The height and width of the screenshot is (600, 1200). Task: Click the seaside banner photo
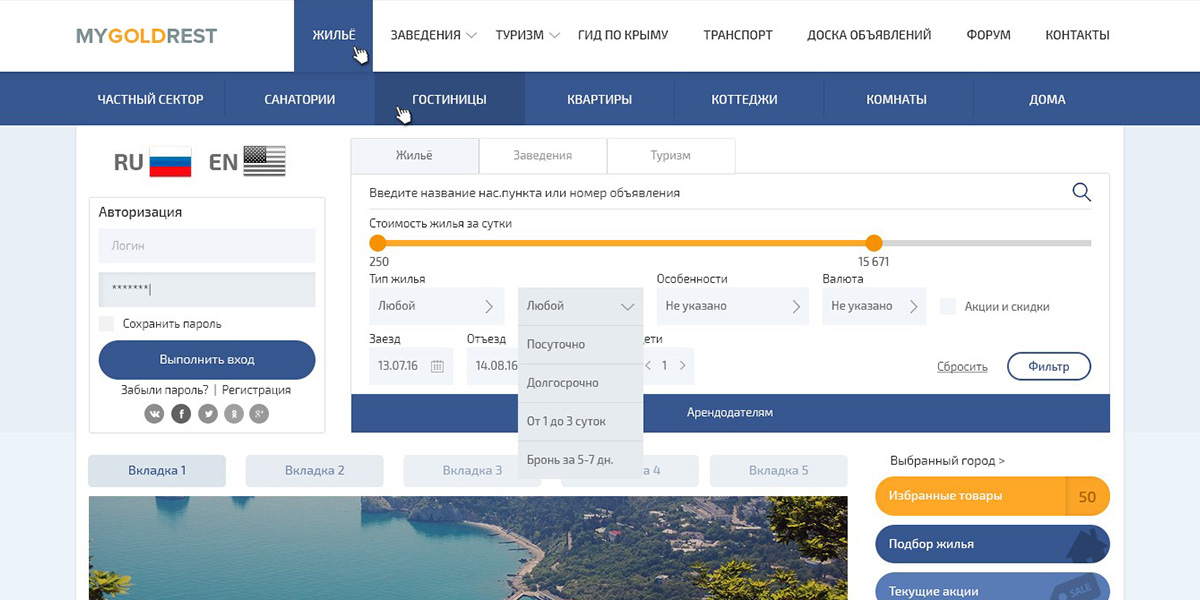point(468,548)
